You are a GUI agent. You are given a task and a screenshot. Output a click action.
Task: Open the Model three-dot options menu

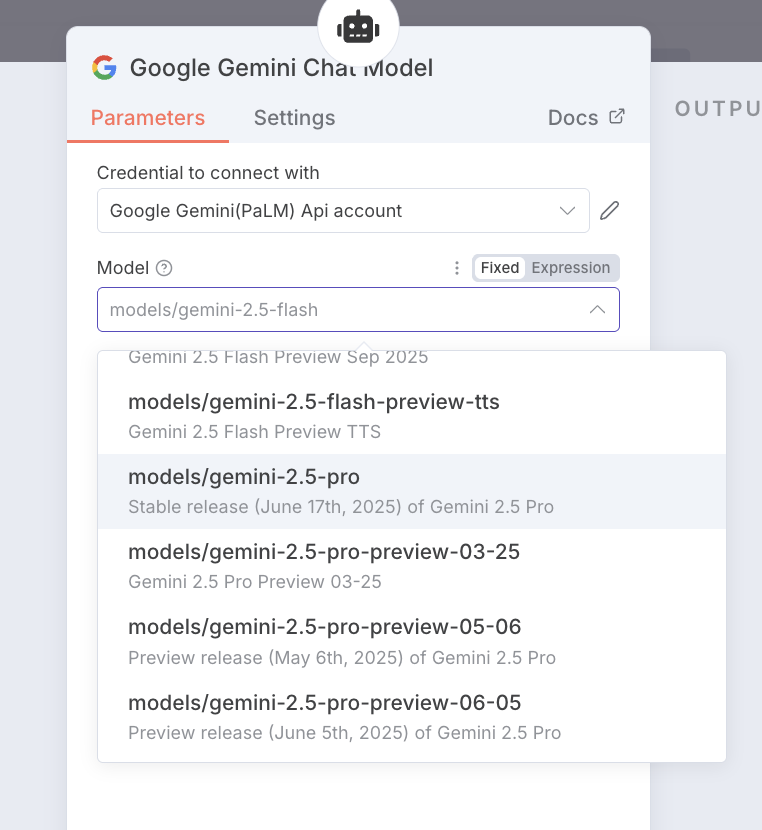[x=457, y=268]
